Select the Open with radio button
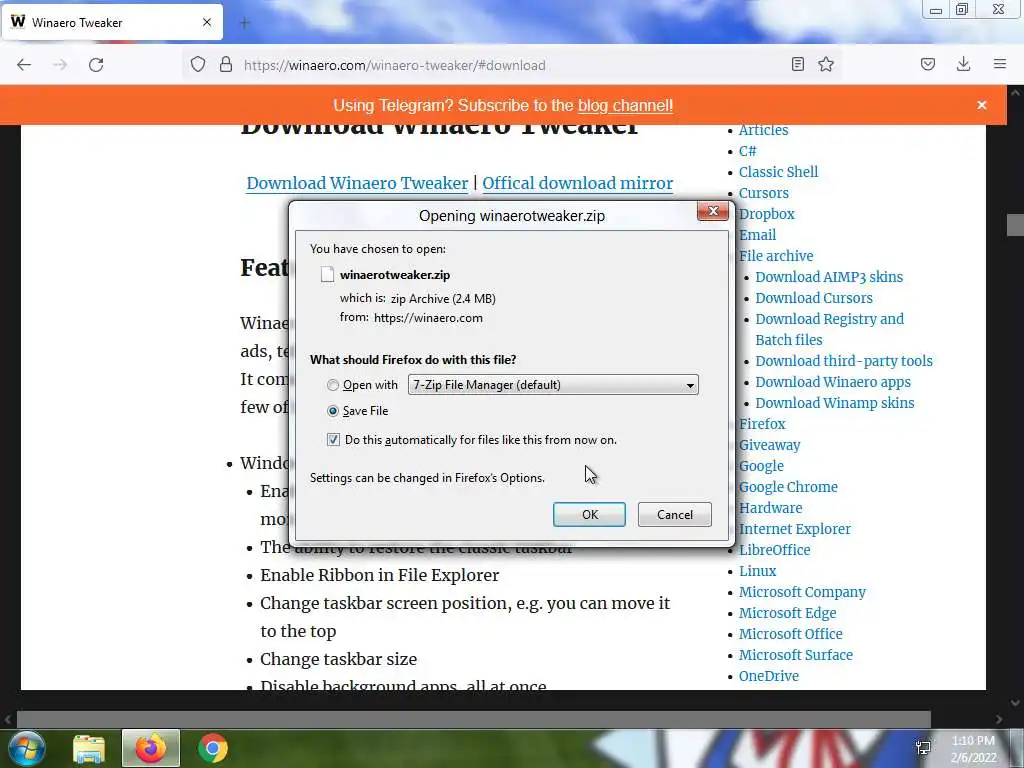 tap(333, 385)
